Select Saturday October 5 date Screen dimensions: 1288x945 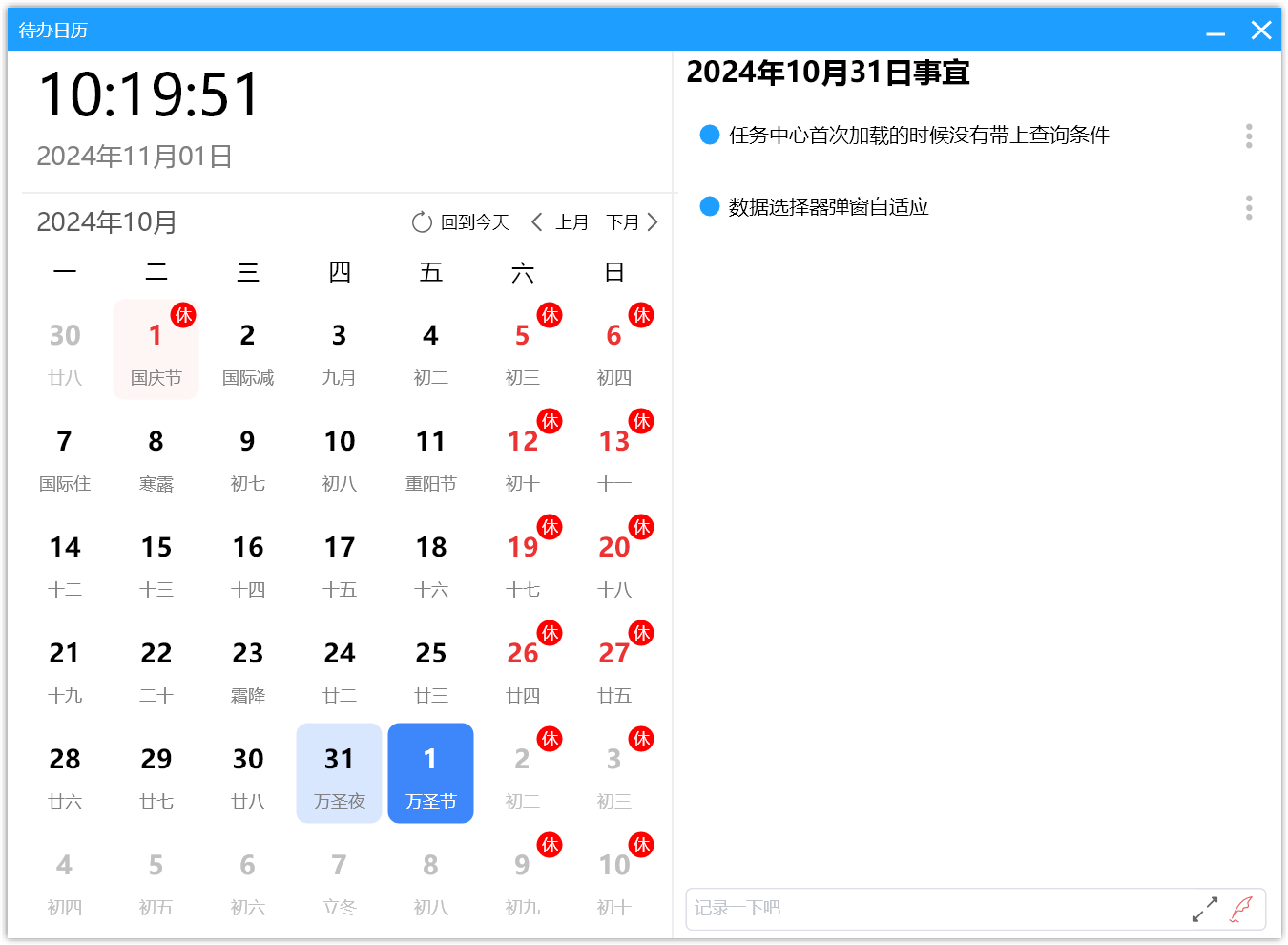click(x=523, y=349)
